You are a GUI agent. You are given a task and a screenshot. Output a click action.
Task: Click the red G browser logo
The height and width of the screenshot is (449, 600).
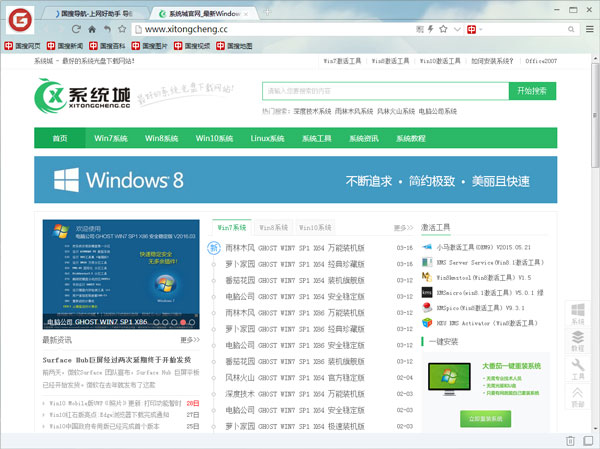tap(20, 20)
